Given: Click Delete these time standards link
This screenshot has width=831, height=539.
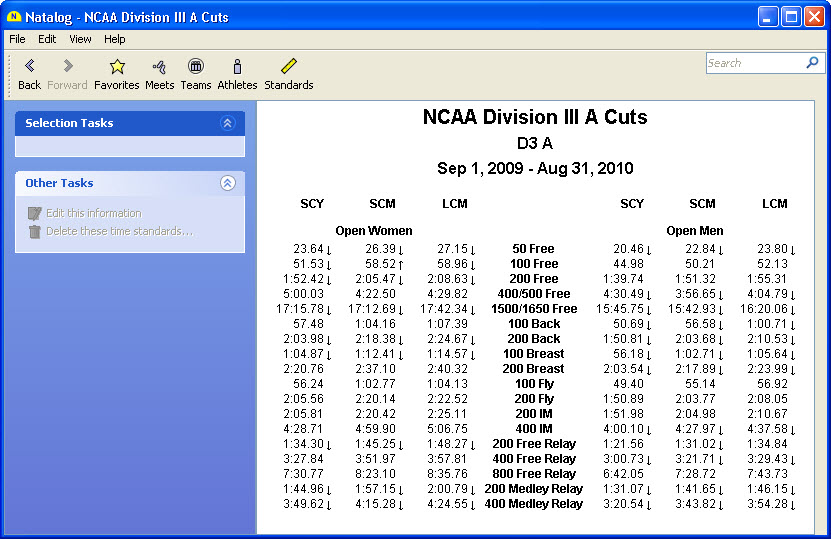Looking at the screenshot, I should [119, 231].
